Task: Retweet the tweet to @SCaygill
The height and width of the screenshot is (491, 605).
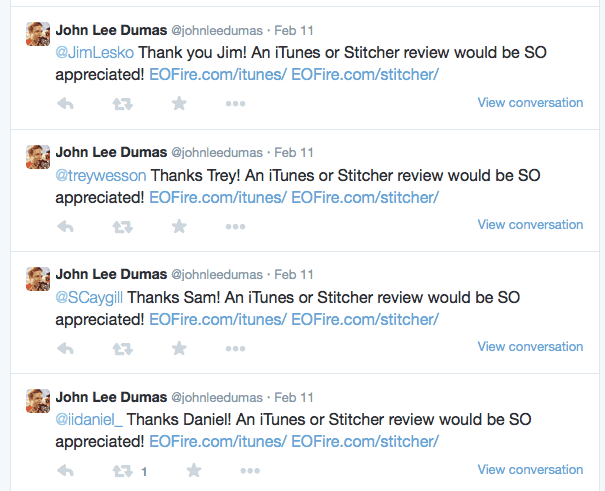Action: (123, 349)
